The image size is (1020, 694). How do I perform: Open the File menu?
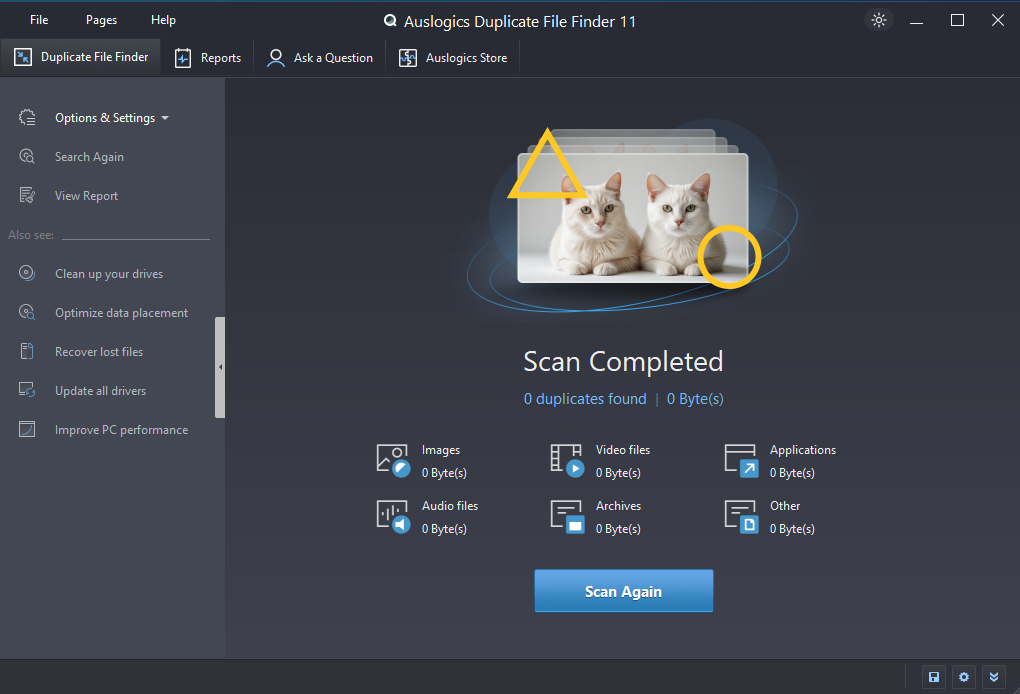pyautogui.click(x=39, y=20)
